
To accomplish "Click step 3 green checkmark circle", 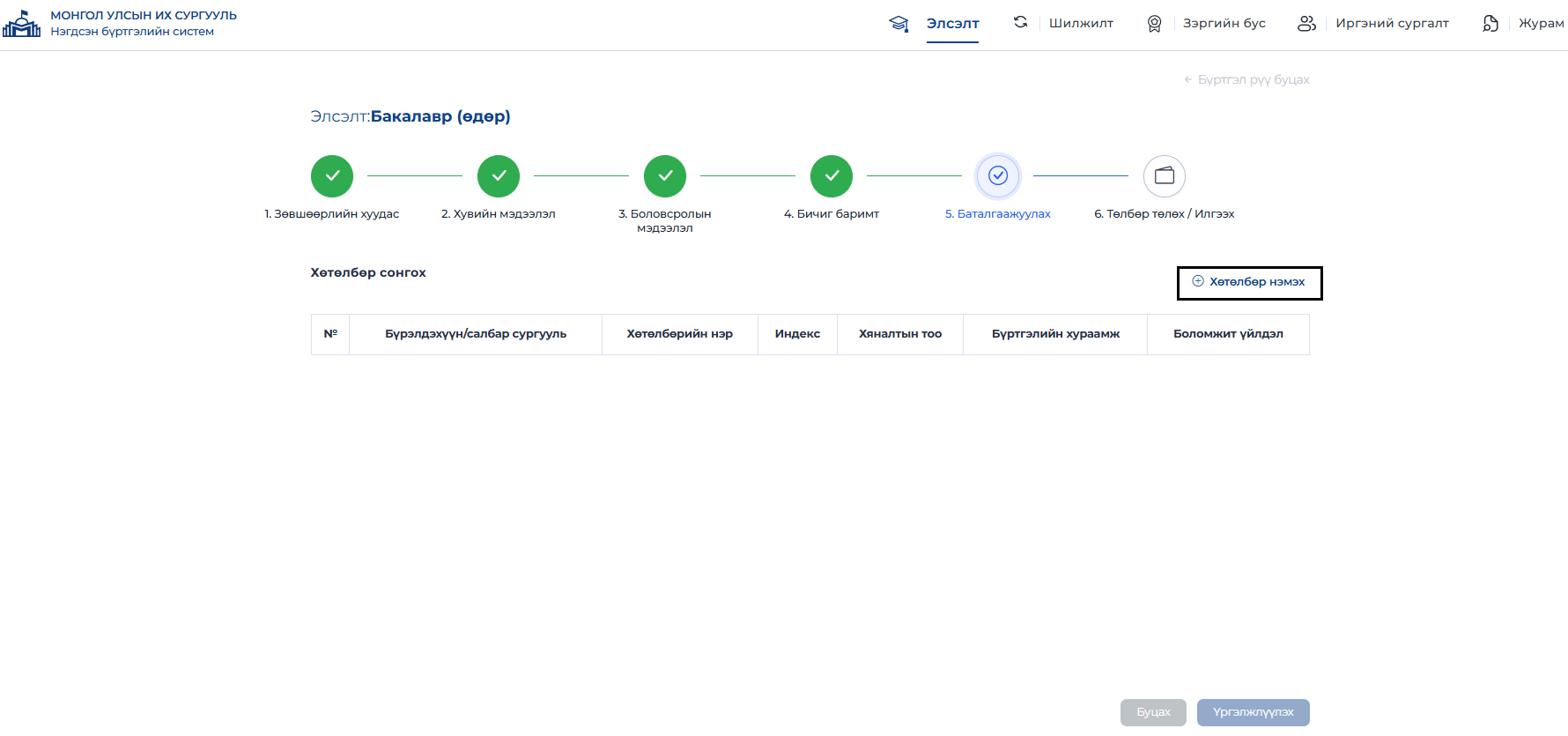I will coord(665,176).
